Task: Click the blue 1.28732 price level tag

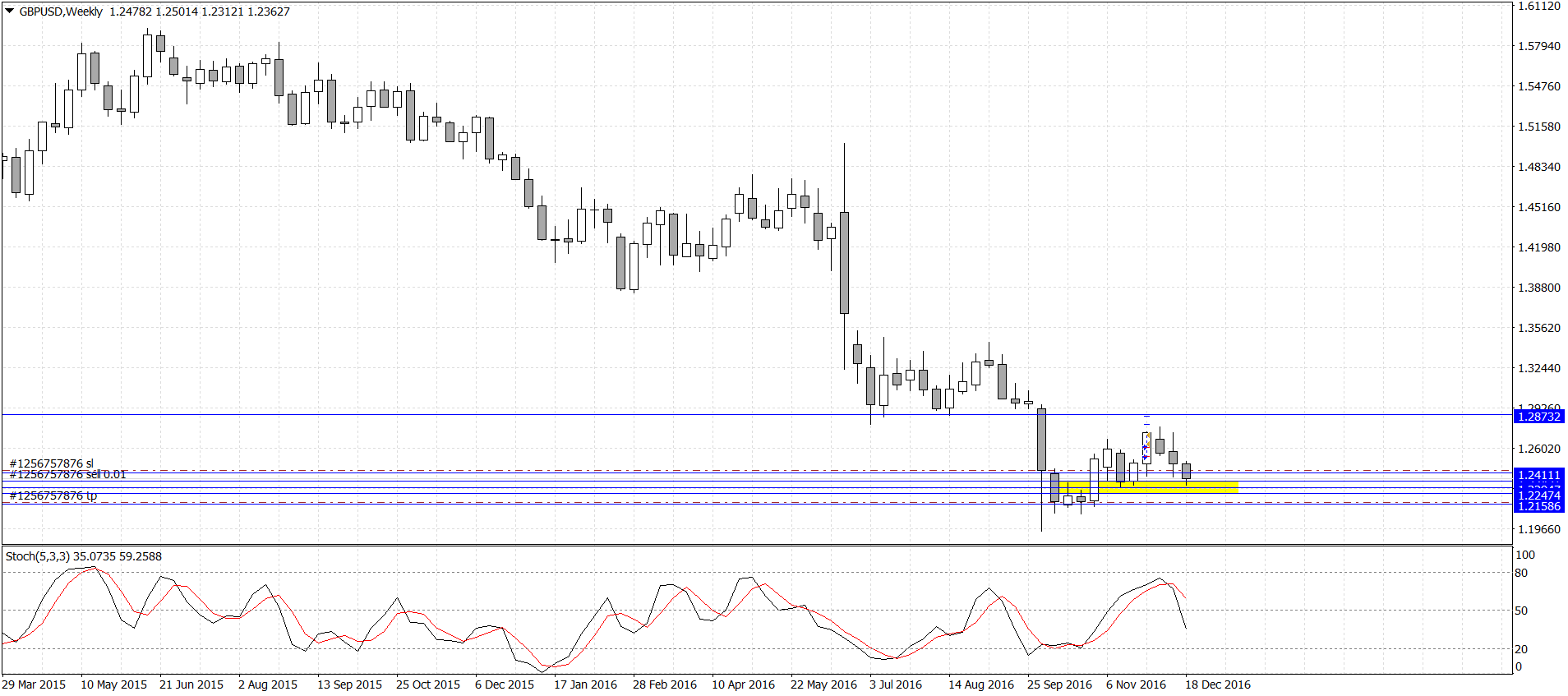Action: [1538, 417]
